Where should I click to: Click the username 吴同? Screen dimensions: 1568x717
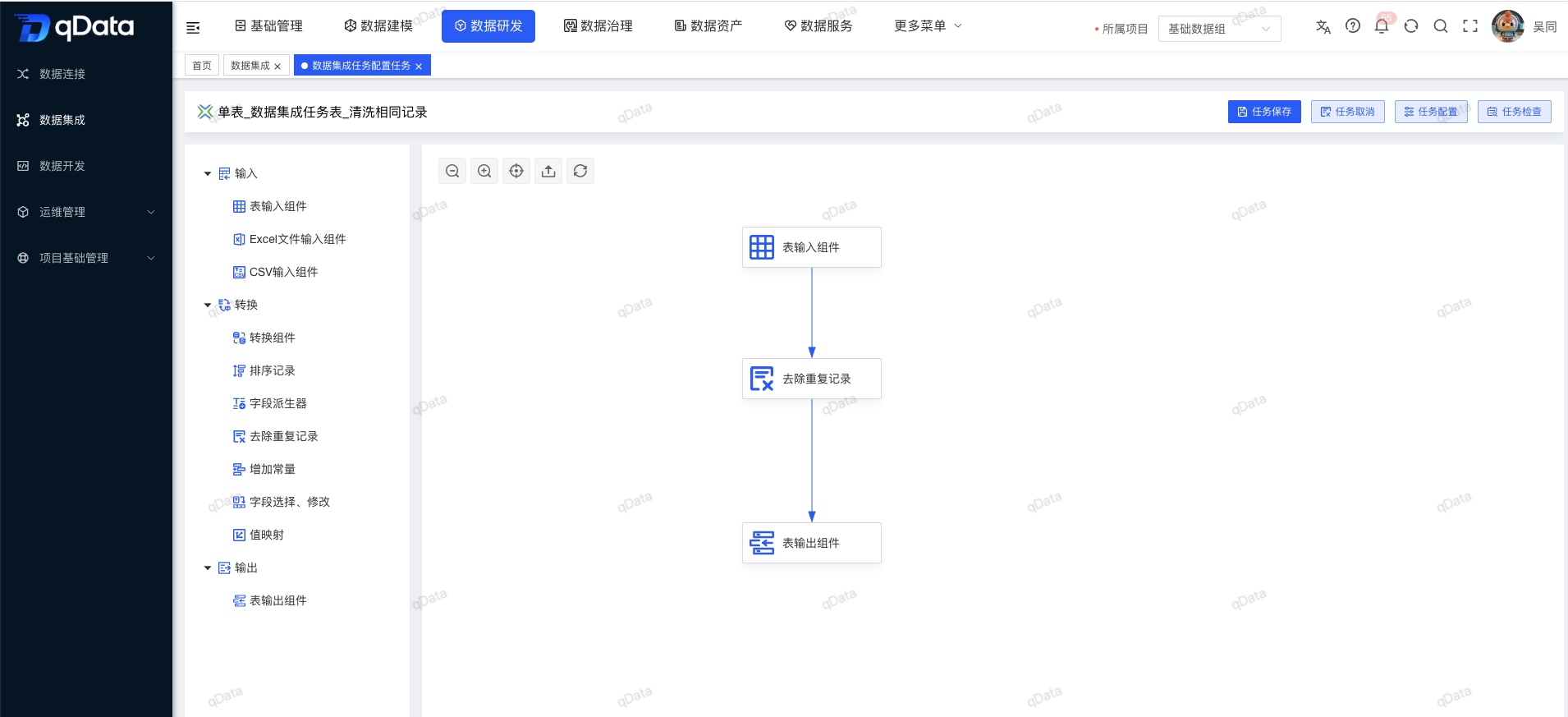[x=1545, y=27]
